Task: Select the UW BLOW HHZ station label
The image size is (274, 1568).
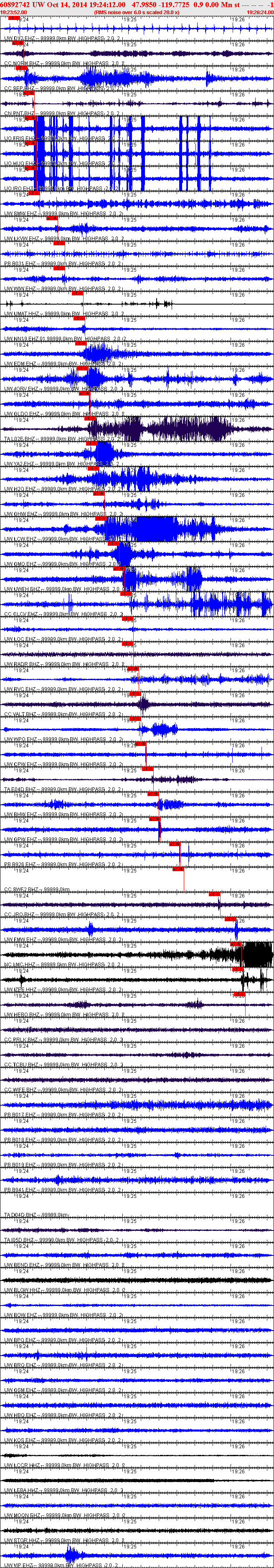Action: click(x=65, y=1290)
